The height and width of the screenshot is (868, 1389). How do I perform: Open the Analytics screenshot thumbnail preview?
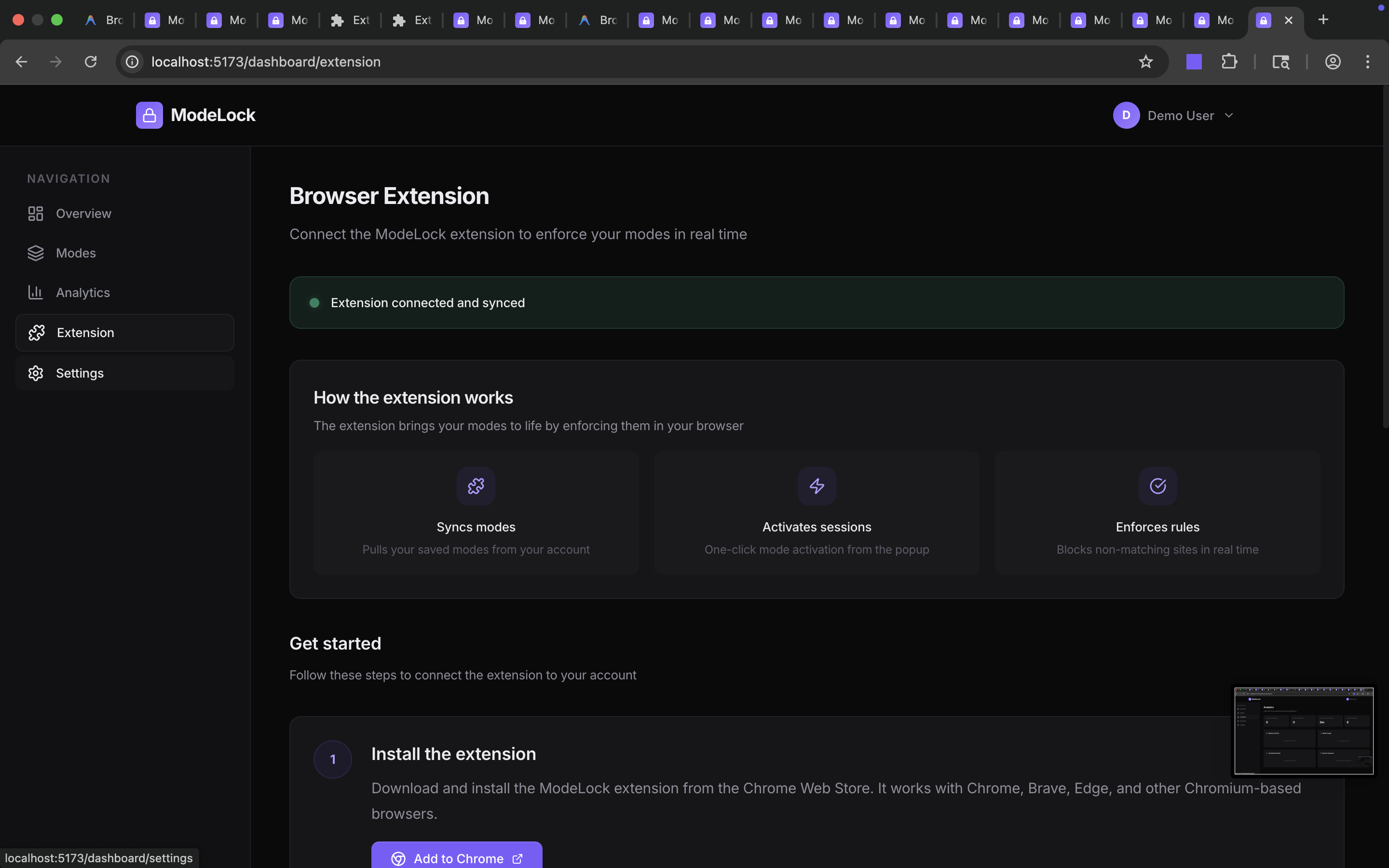pyautogui.click(x=1304, y=731)
